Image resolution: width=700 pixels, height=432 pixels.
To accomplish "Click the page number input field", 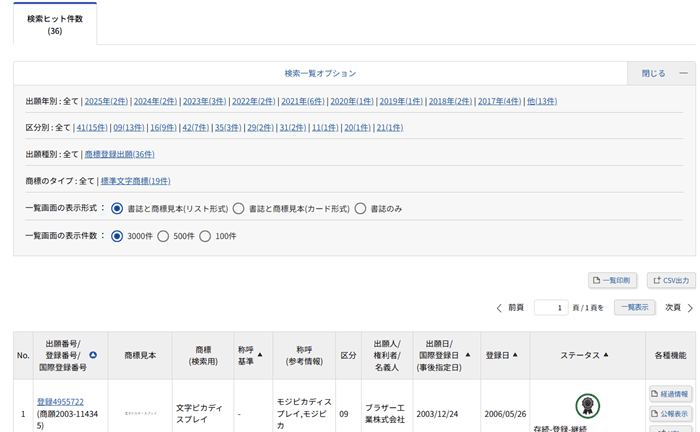I will (551, 308).
